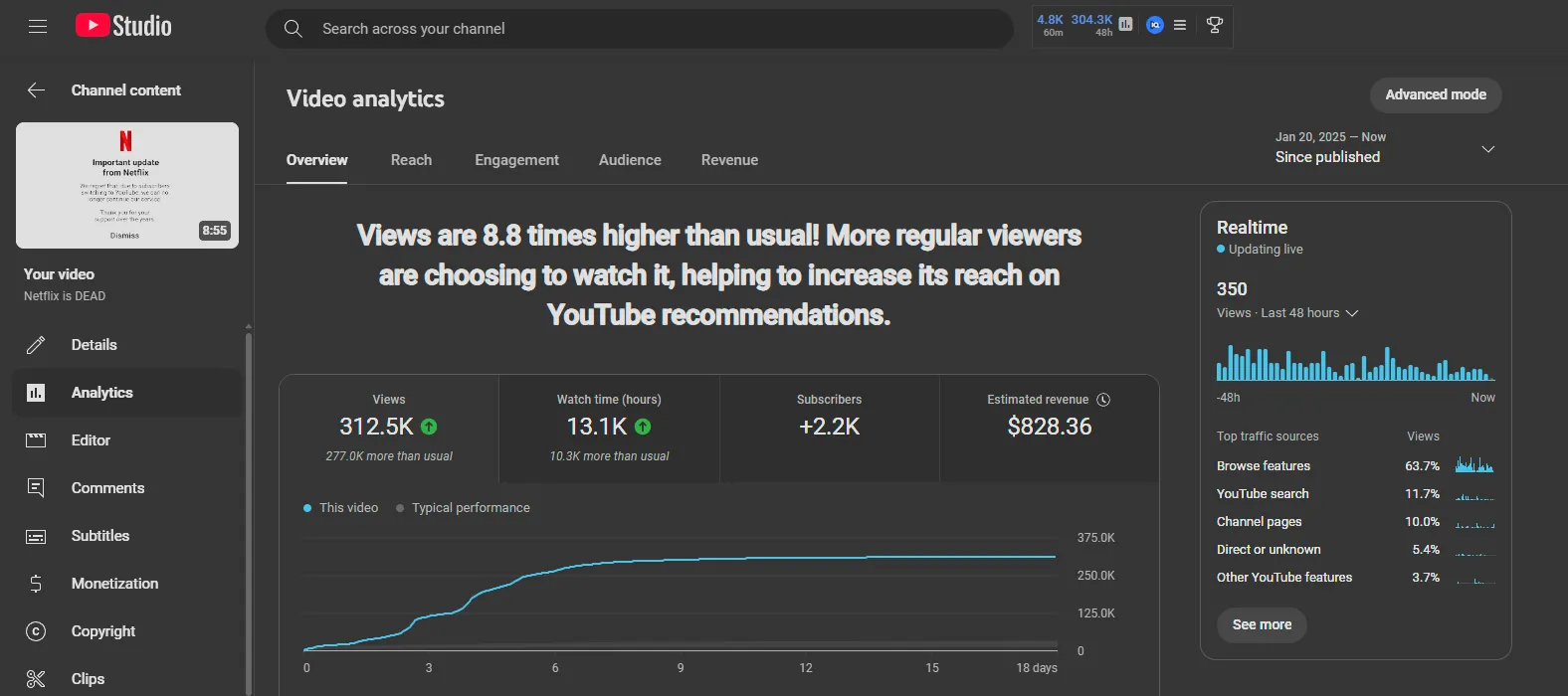Click the See more button
Viewport: 1568px width, 696px height.
click(1262, 624)
